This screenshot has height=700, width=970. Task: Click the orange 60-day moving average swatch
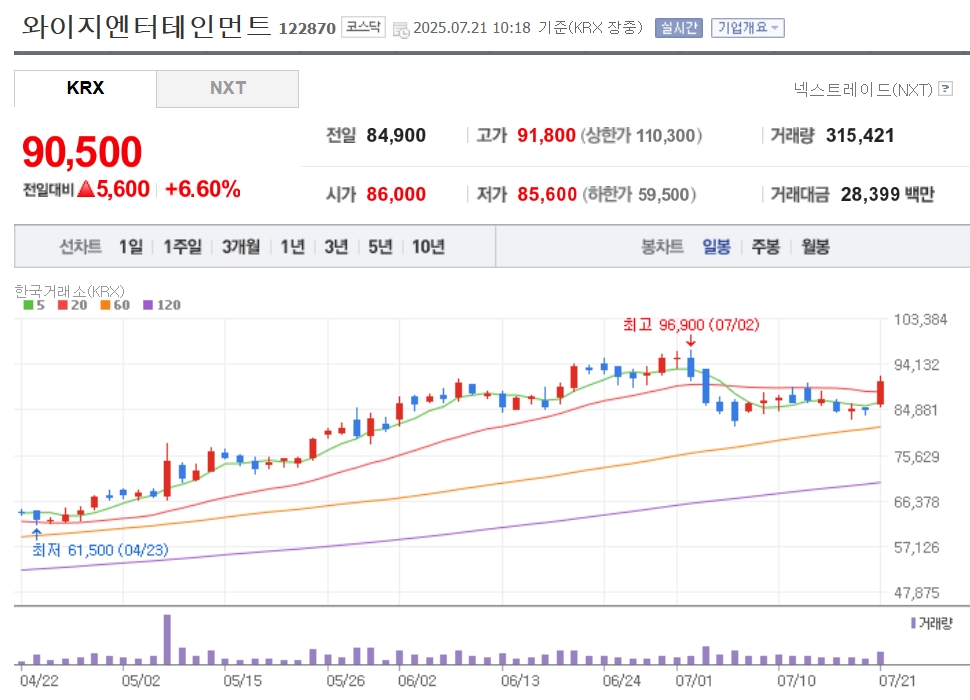click(x=105, y=305)
